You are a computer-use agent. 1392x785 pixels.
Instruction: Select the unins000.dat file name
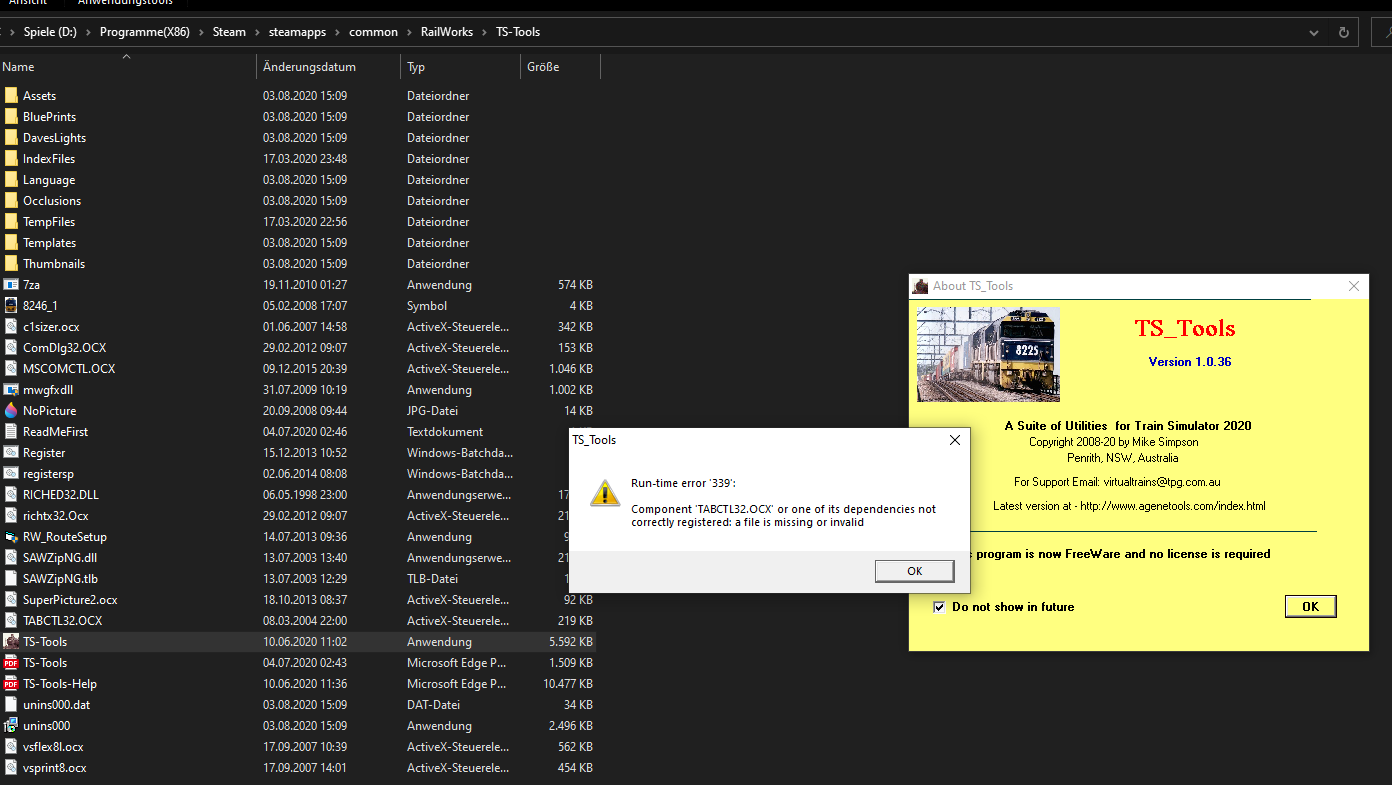click(57, 705)
